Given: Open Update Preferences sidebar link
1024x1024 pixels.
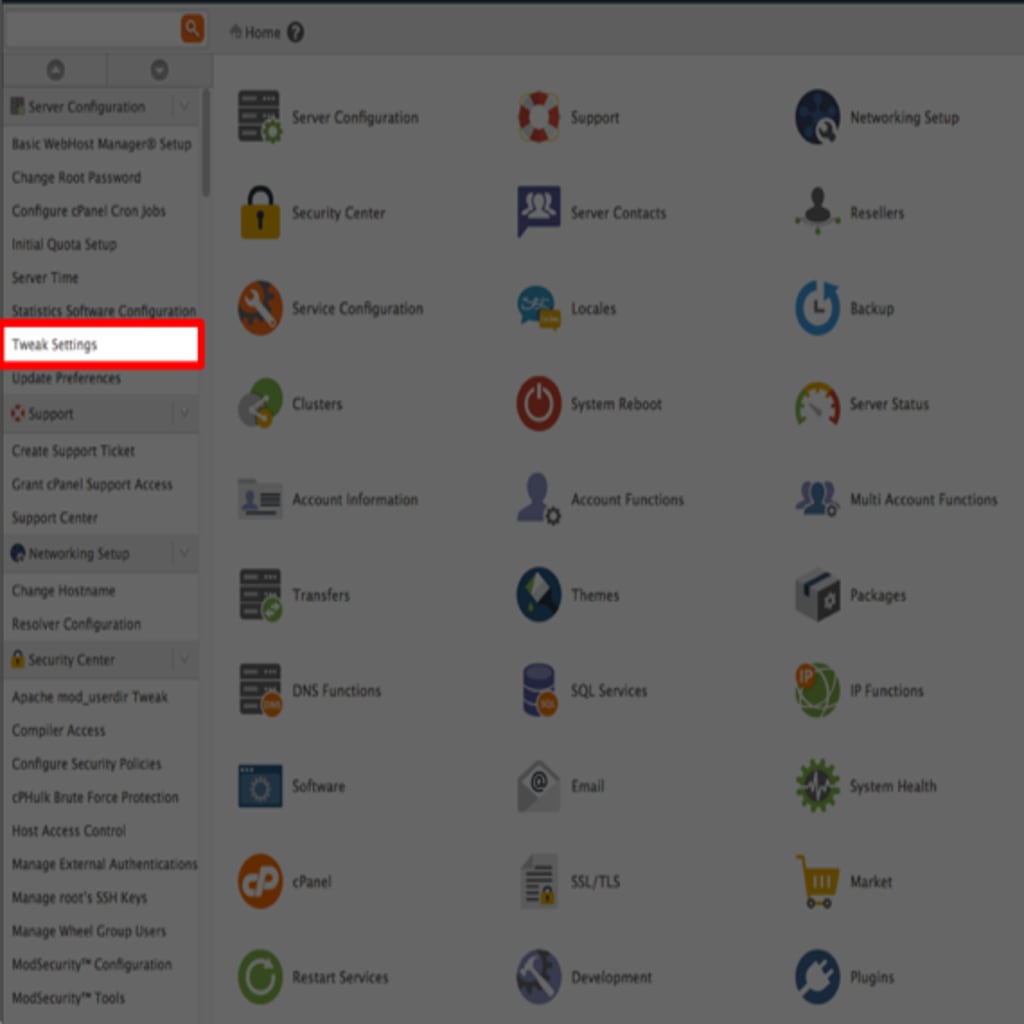Looking at the screenshot, I should (x=66, y=378).
